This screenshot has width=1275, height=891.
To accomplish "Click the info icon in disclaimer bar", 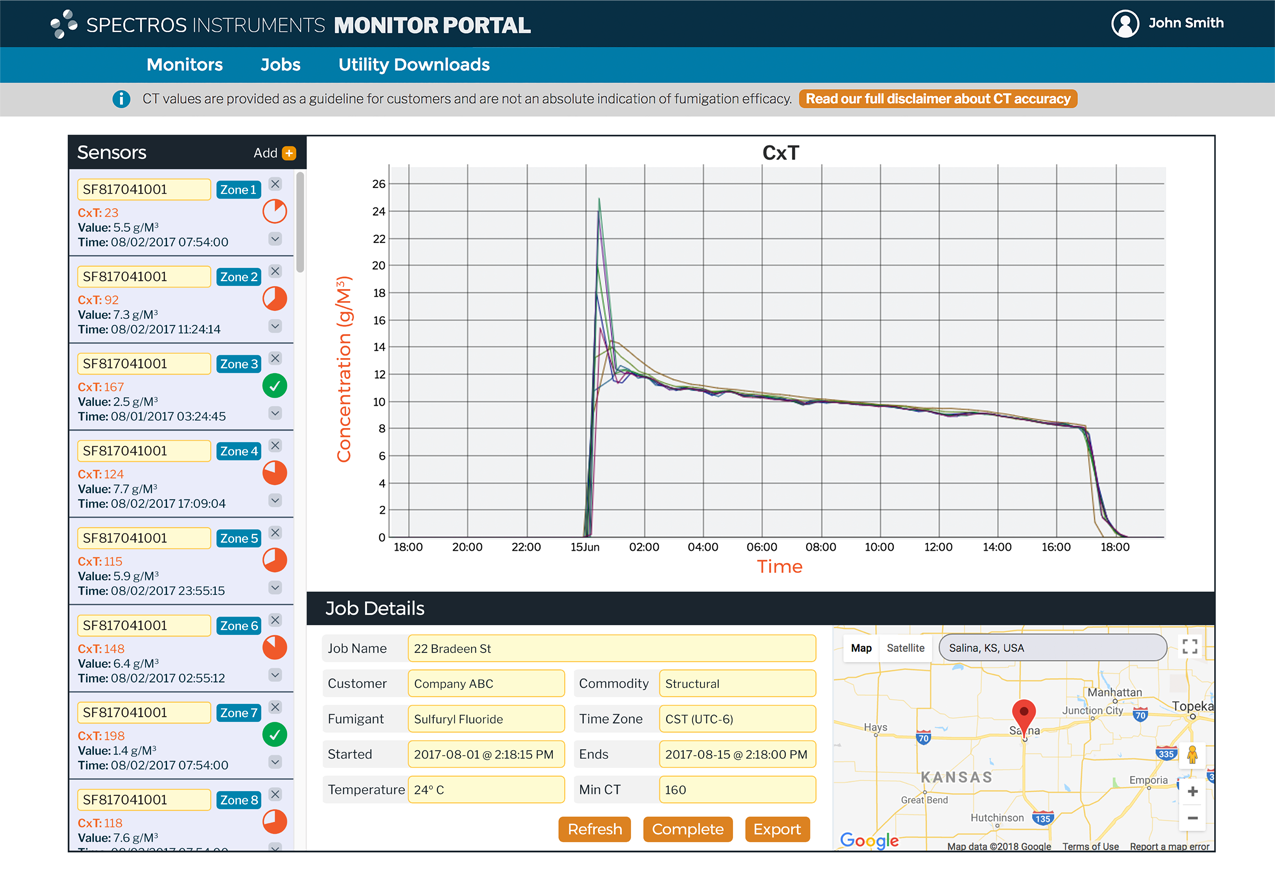I will pos(121,99).
